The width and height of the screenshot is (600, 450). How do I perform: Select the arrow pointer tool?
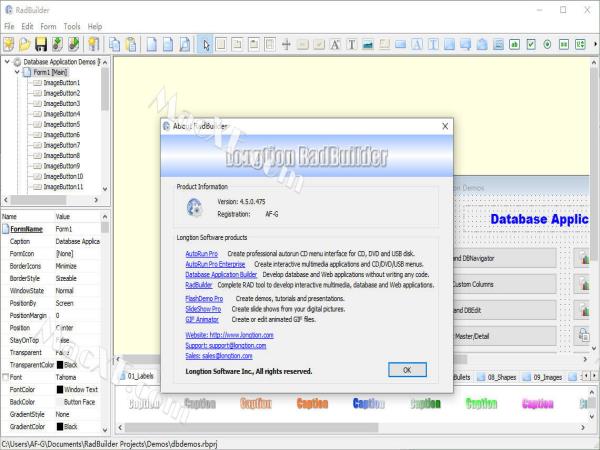(x=205, y=44)
